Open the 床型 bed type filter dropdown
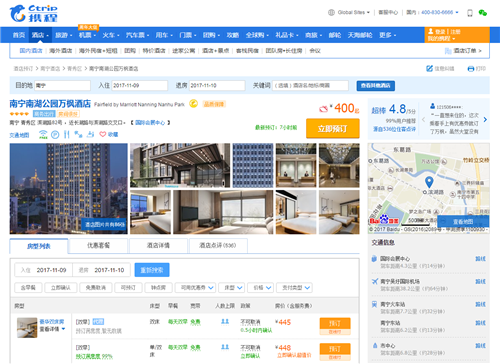 (232, 287)
